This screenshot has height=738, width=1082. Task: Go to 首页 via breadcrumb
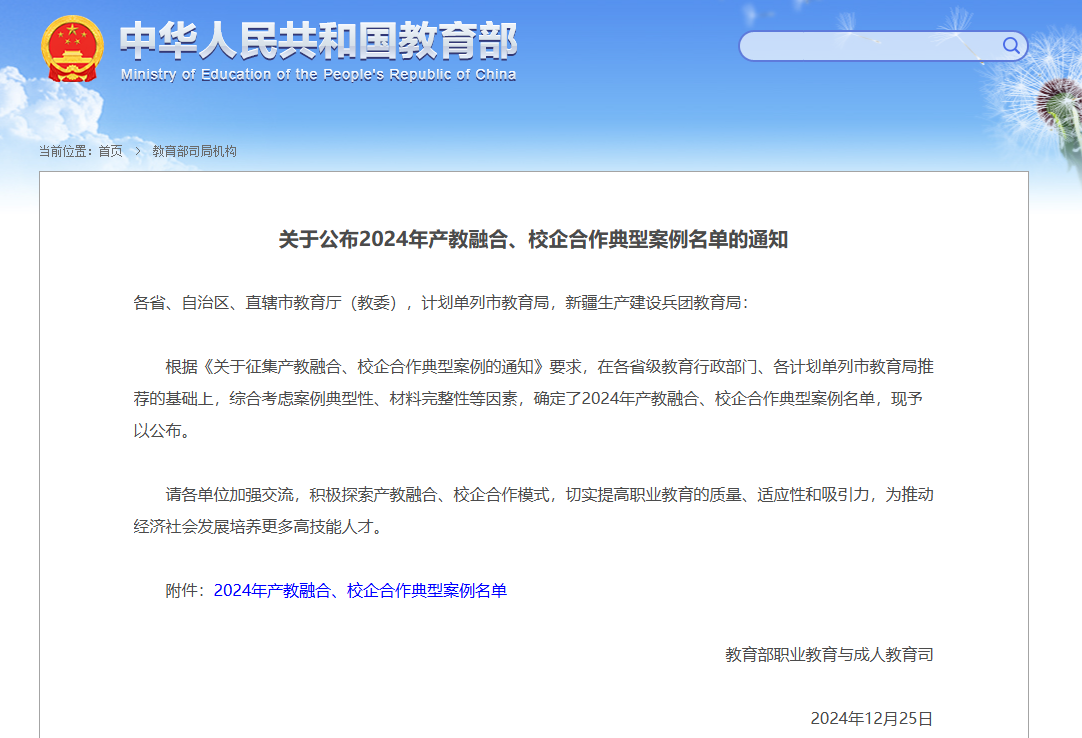click(110, 152)
